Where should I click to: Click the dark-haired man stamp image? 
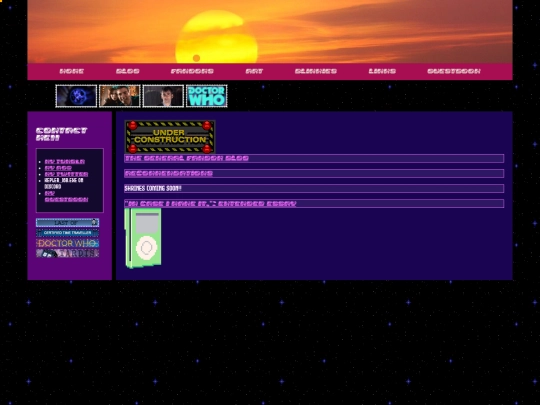pyautogui.click(x=163, y=96)
